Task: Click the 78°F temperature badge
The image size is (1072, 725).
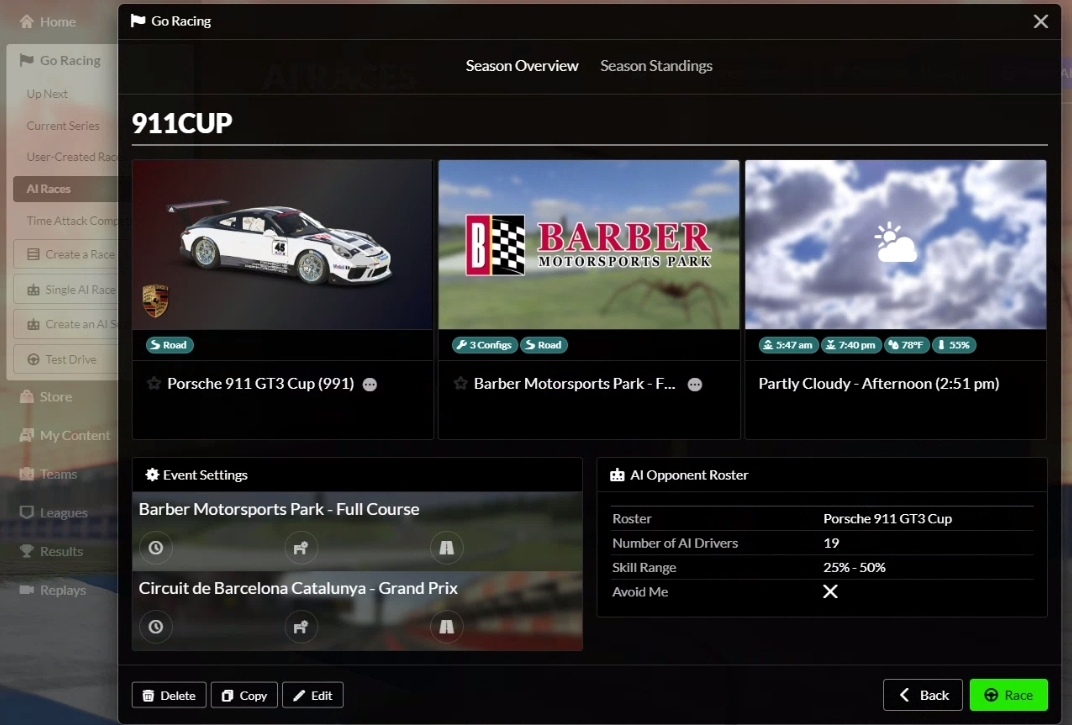Action: coord(906,345)
